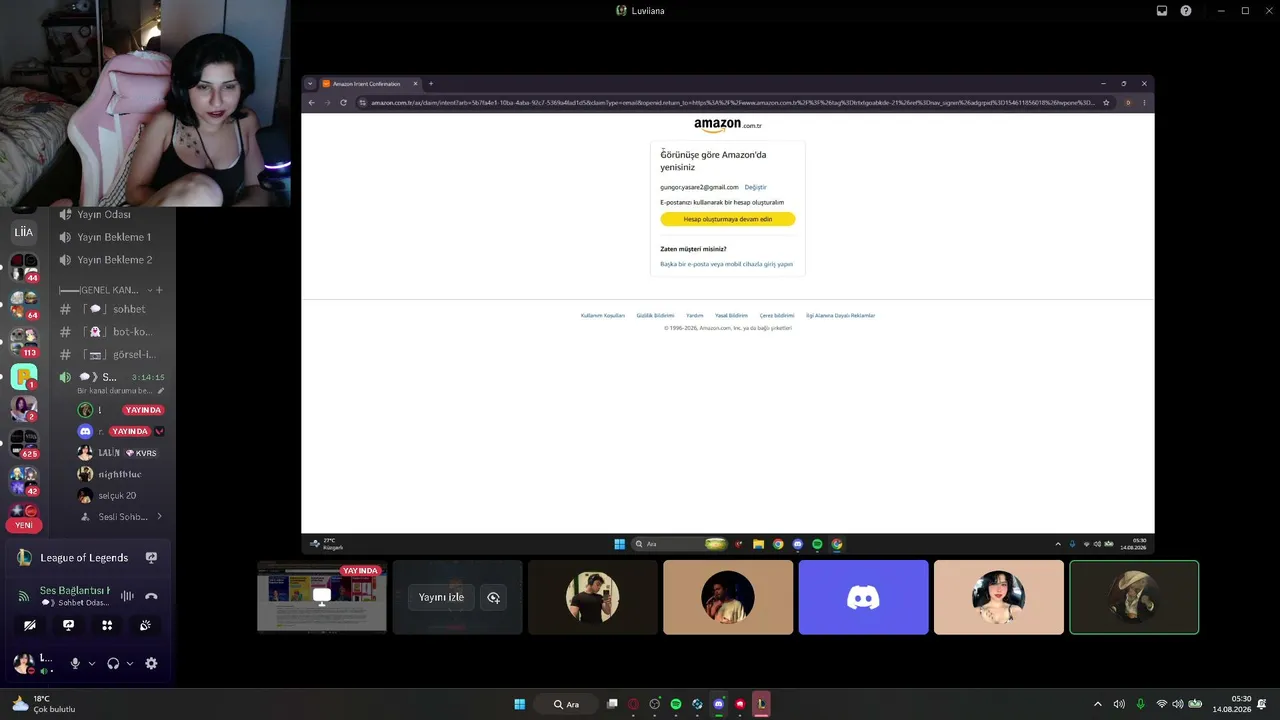The image size is (1280, 720).
Task: Open the LIIA server in Discord sidebar
Action: click(x=23, y=232)
